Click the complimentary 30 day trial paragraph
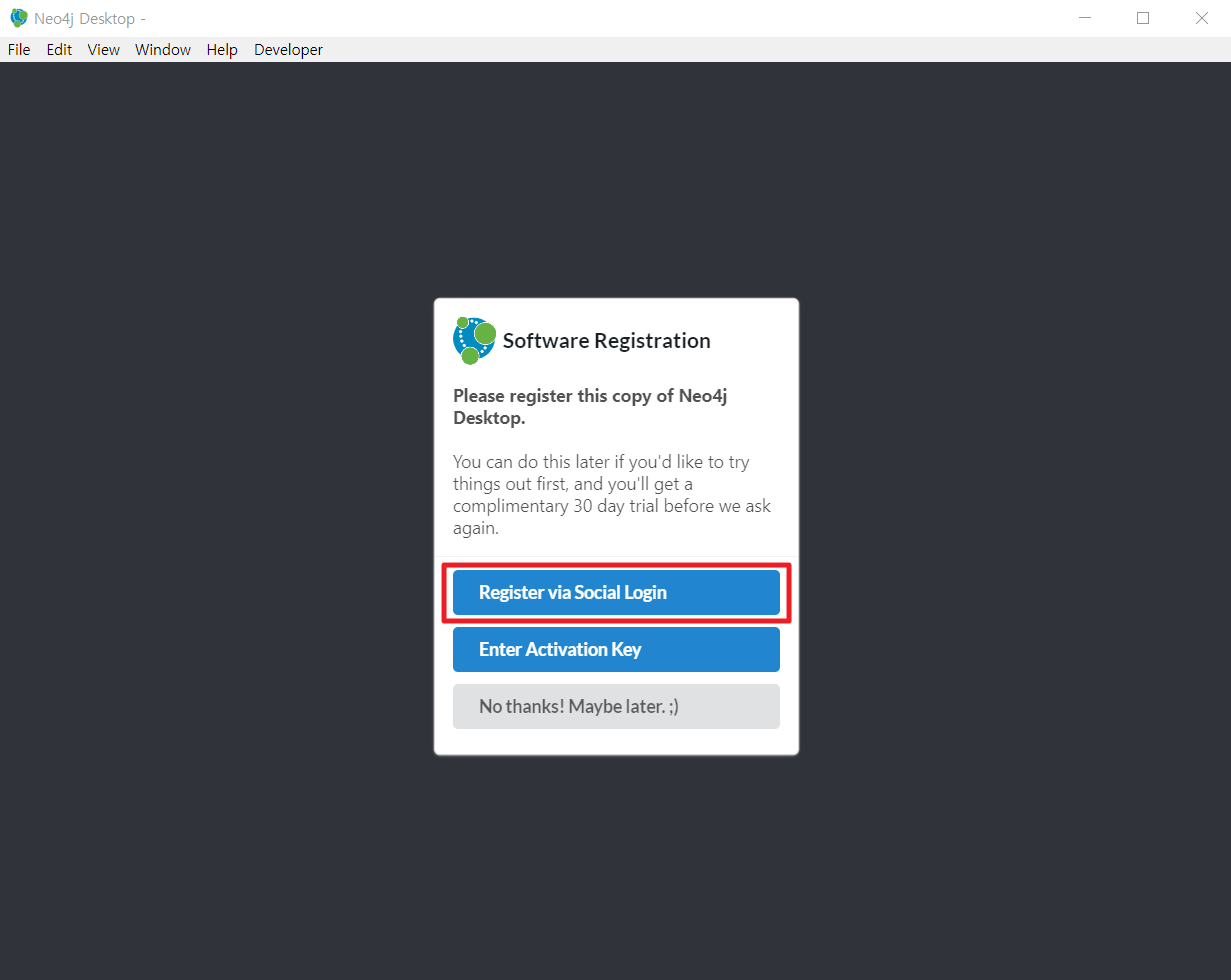This screenshot has height=980, width=1231. [x=612, y=495]
